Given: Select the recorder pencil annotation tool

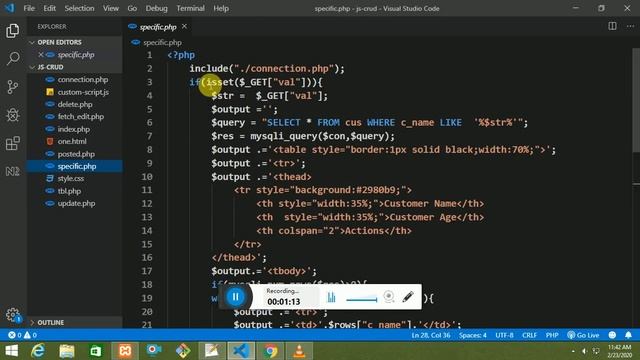Looking at the screenshot, I should pyautogui.click(x=408, y=297).
